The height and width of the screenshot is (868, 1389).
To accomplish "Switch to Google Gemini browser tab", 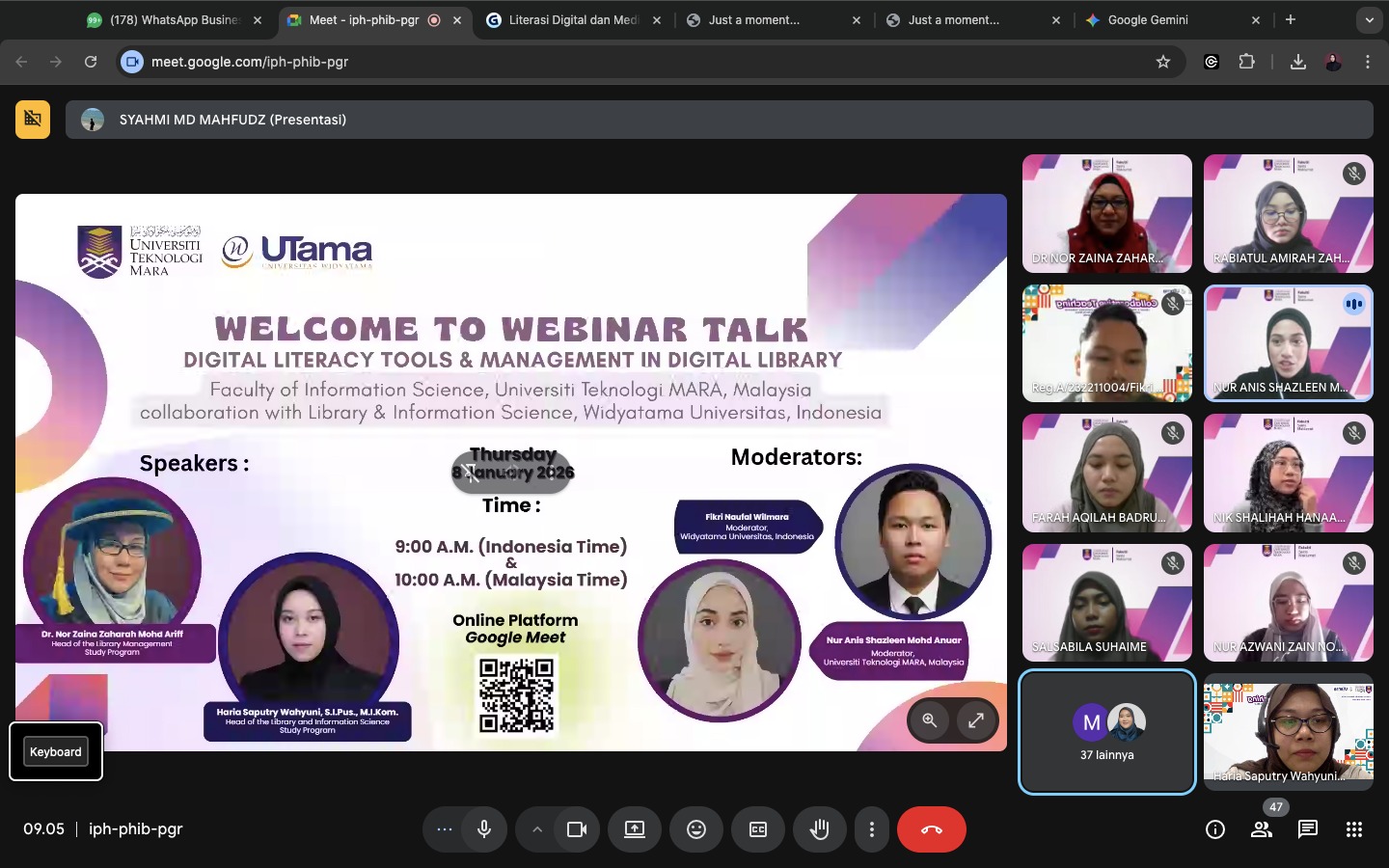I will pyautogui.click(x=1172, y=20).
